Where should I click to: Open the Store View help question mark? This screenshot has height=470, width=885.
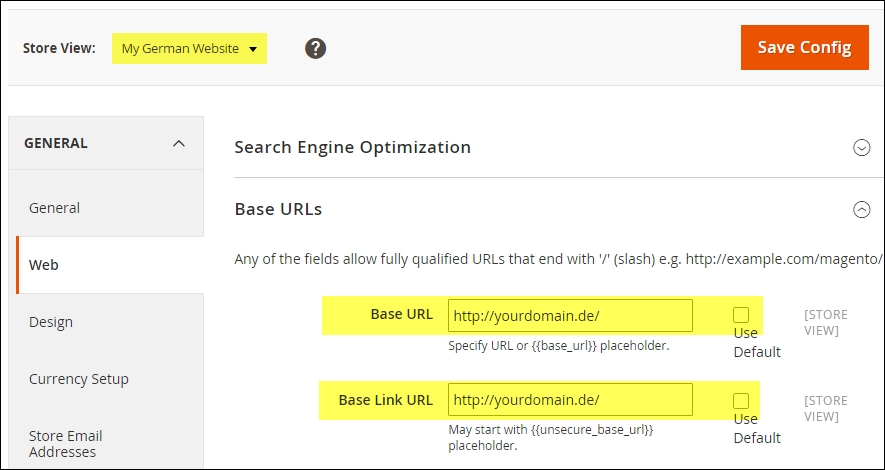[316, 48]
